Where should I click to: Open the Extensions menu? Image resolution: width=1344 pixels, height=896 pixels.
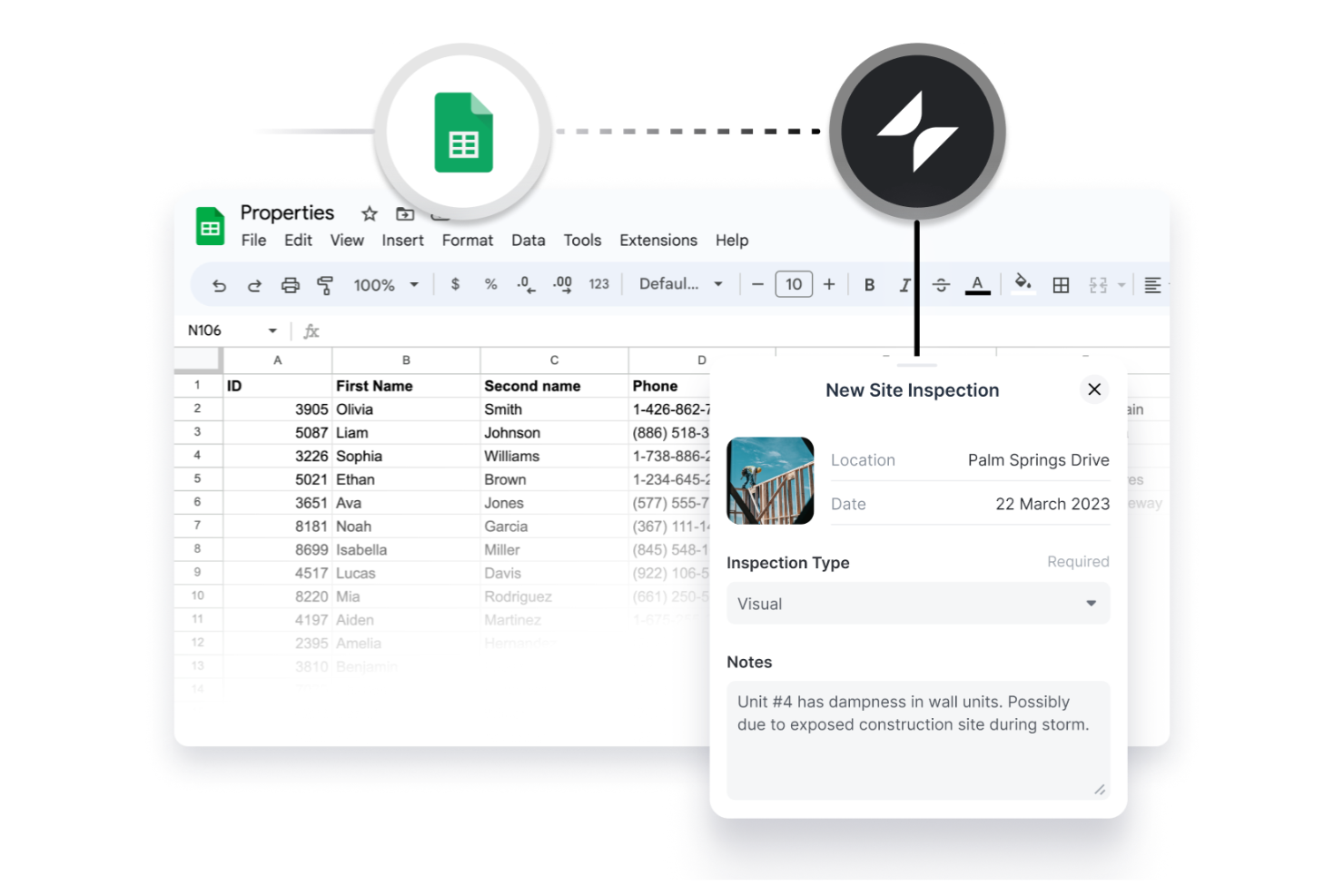[x=657, y=240]
